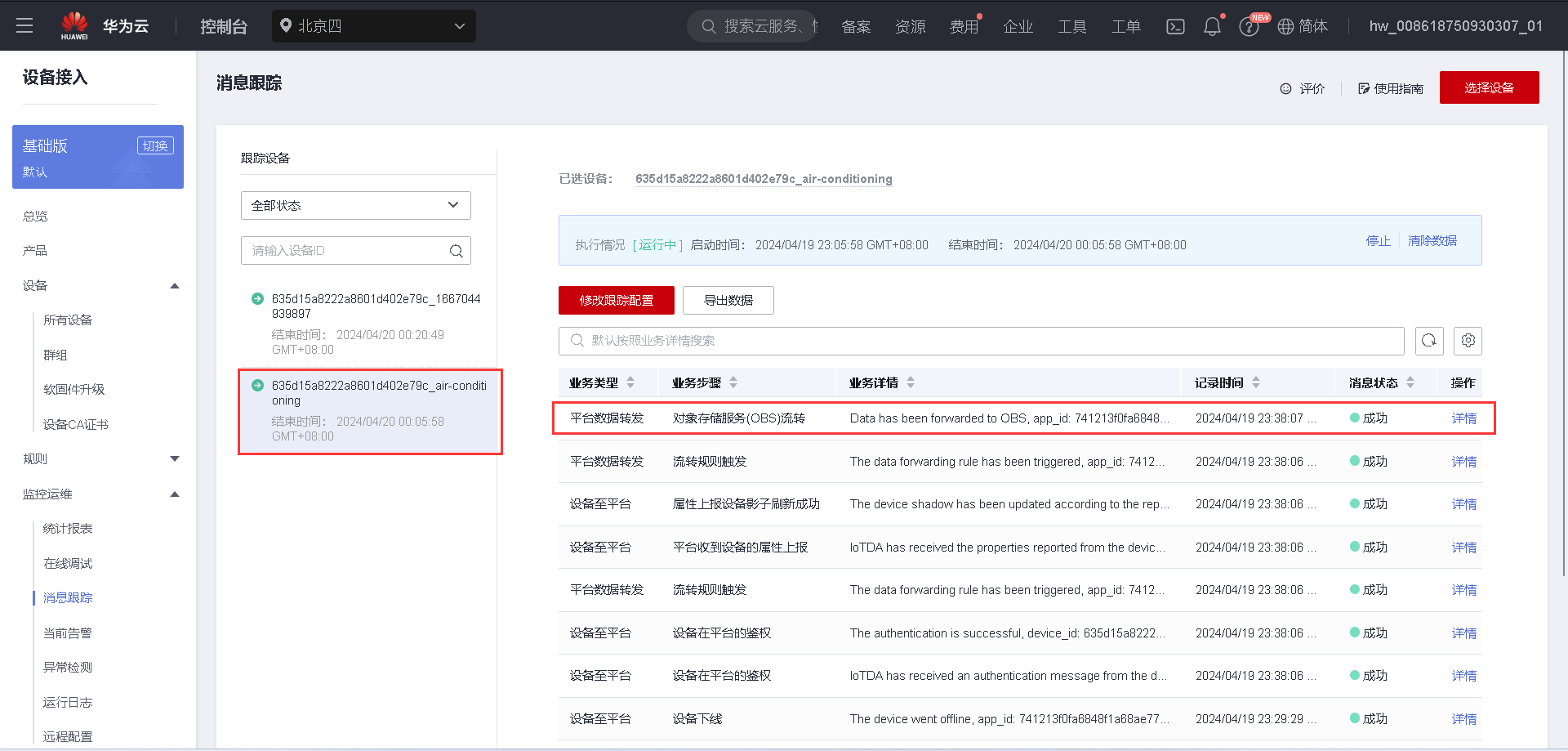Open 详情 for the OBS forwarding record
The width and height of the screenshot is (1568, 751).
coord(1463,418)
